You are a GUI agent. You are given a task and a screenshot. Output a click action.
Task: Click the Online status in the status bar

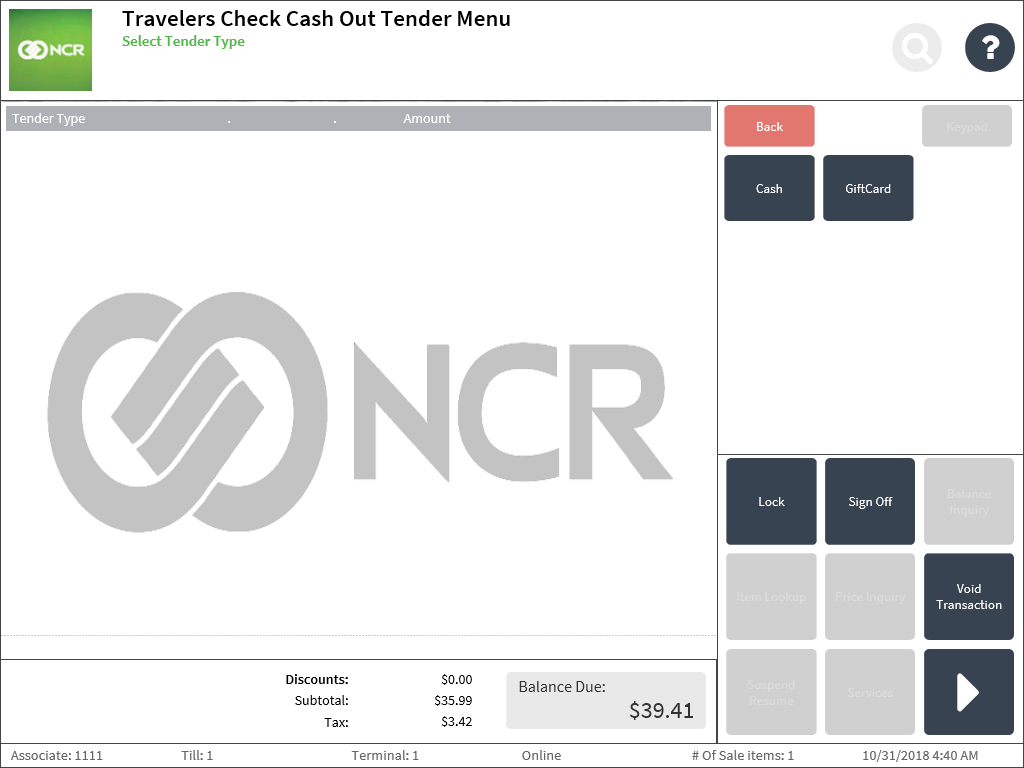tap(541, 756)
